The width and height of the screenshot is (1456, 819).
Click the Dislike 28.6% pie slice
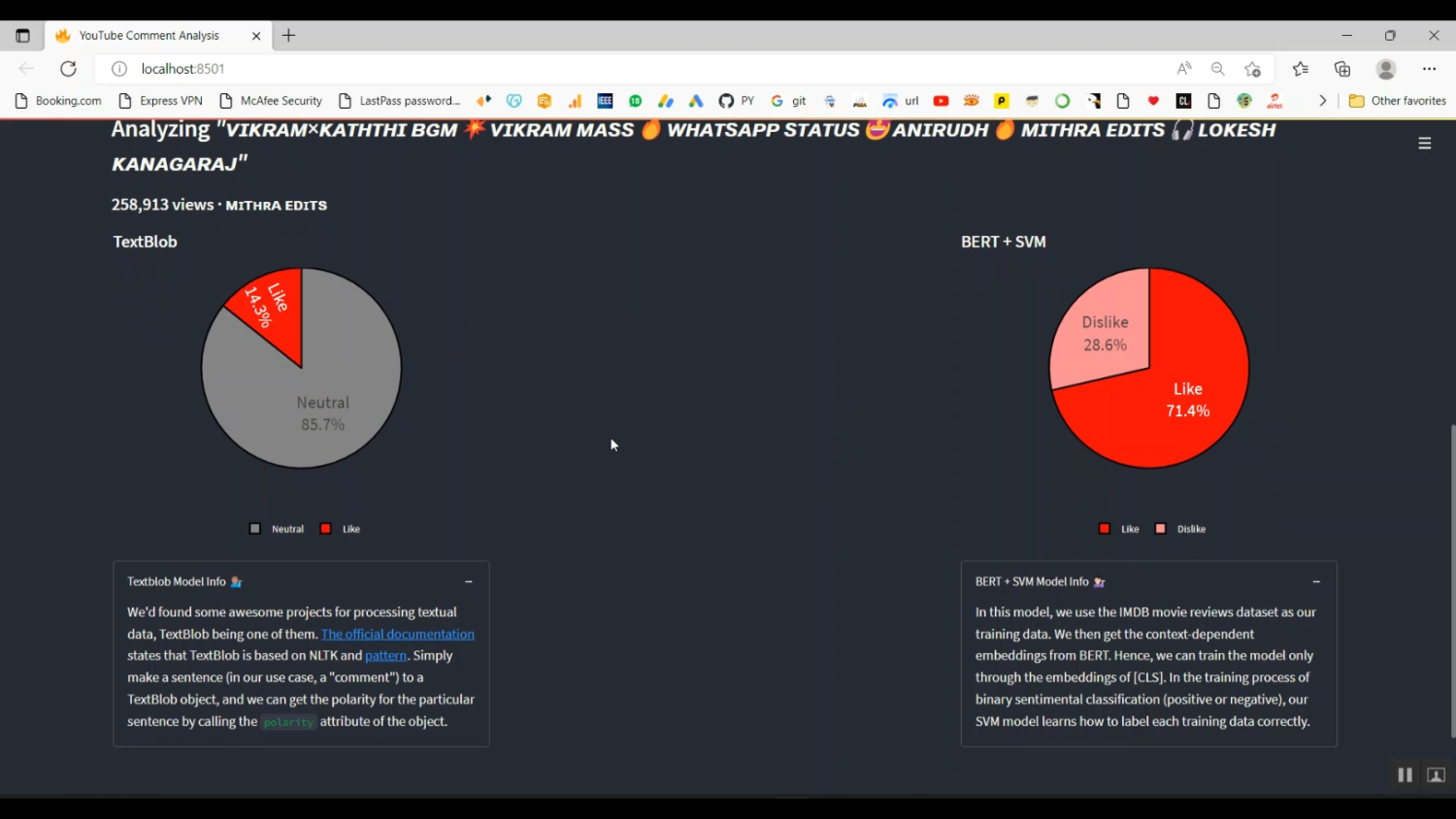point(1106,334)
